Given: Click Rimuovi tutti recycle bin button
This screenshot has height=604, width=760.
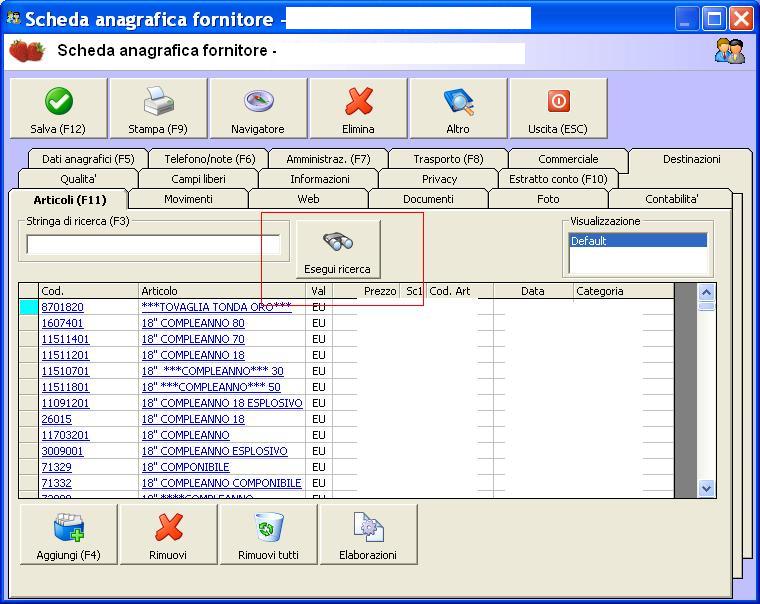Looking at the screenshot, I should coord(268,535).
